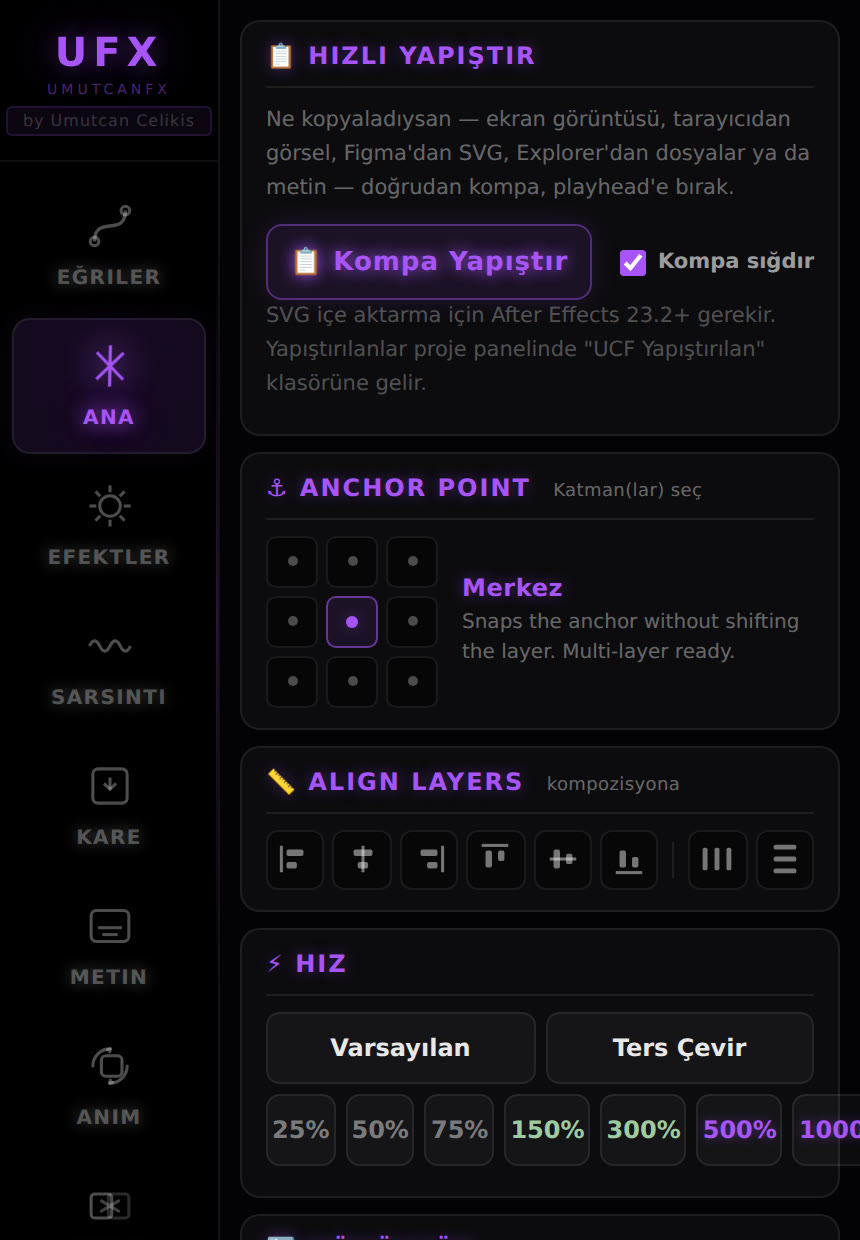Distribute layers horizontally
Viewport: 860px width, 1240px height.
coord(717,860)
